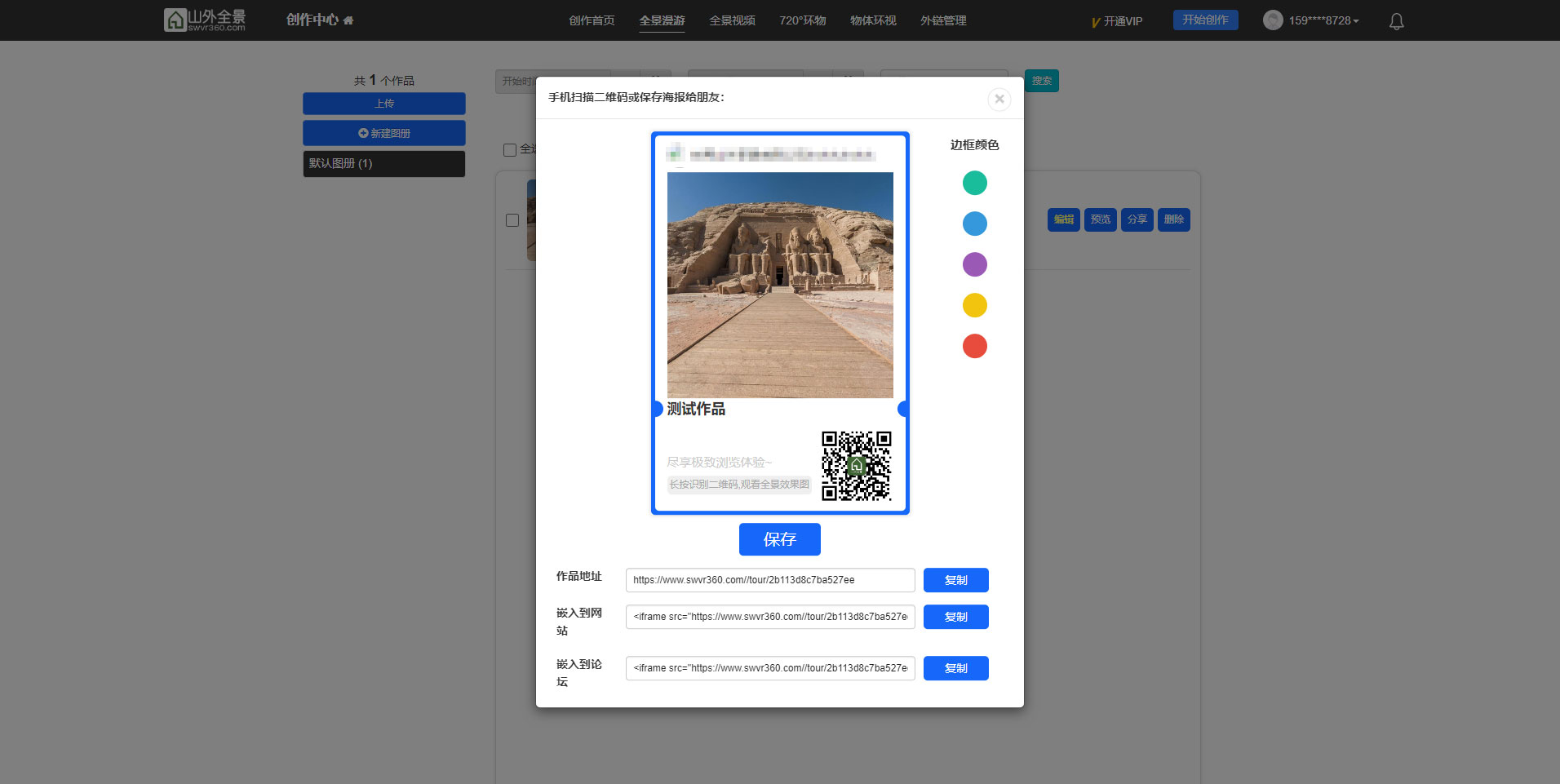Select the green border color

(974, 183)
